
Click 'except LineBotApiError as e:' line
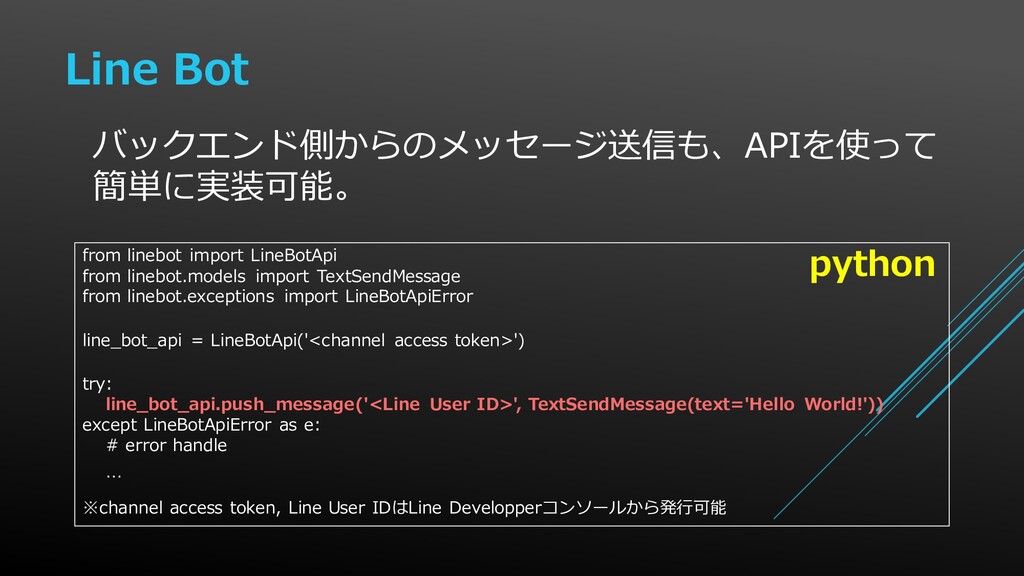(201, 425)
